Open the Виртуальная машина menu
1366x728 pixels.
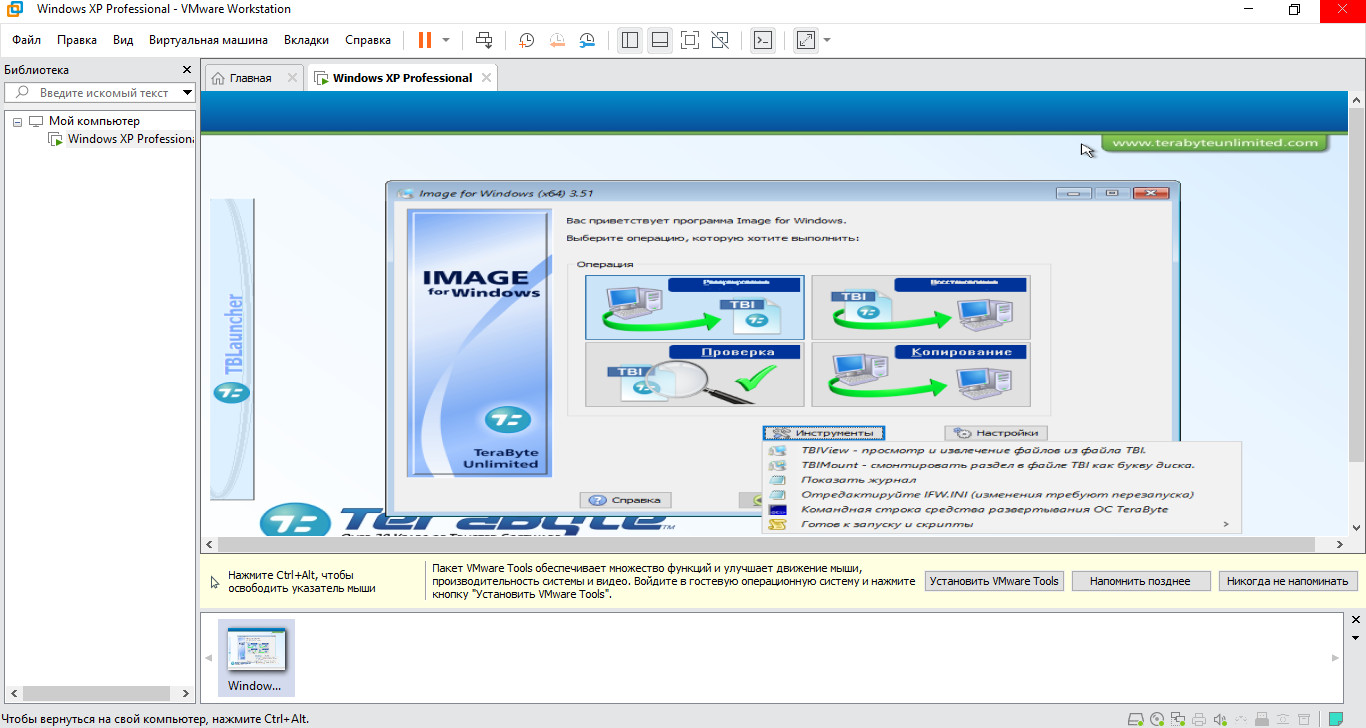click(208, 40)
